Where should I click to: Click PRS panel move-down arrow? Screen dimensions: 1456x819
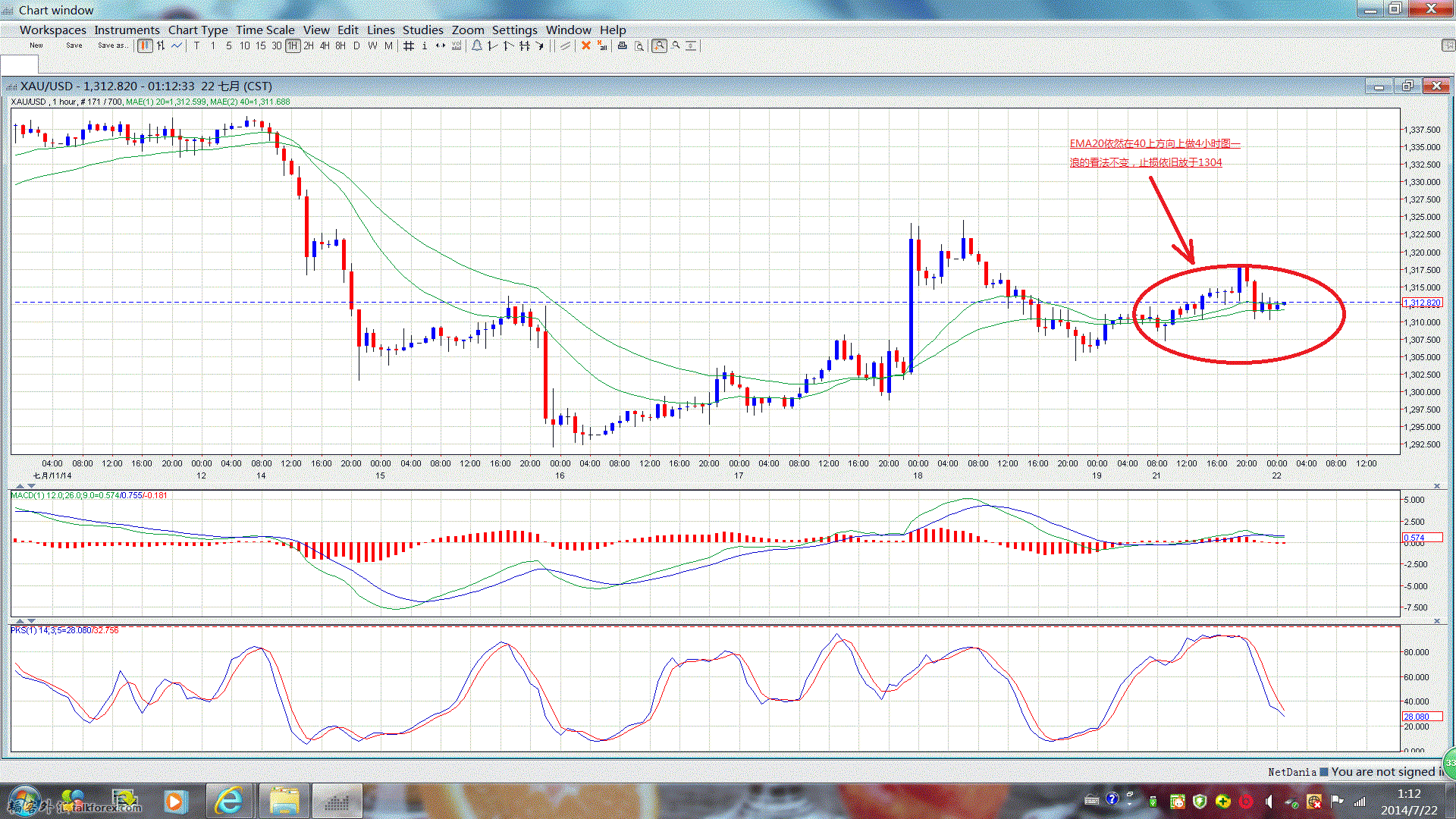31,620
